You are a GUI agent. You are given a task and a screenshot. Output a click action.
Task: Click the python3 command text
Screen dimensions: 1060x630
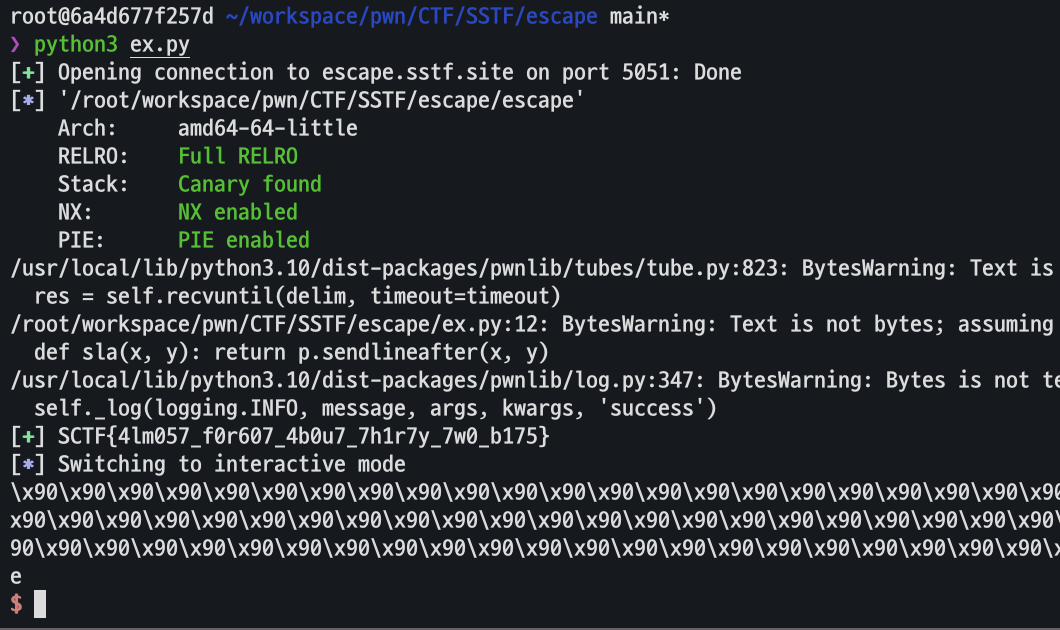pyautogui.click(x=76, y=45)
